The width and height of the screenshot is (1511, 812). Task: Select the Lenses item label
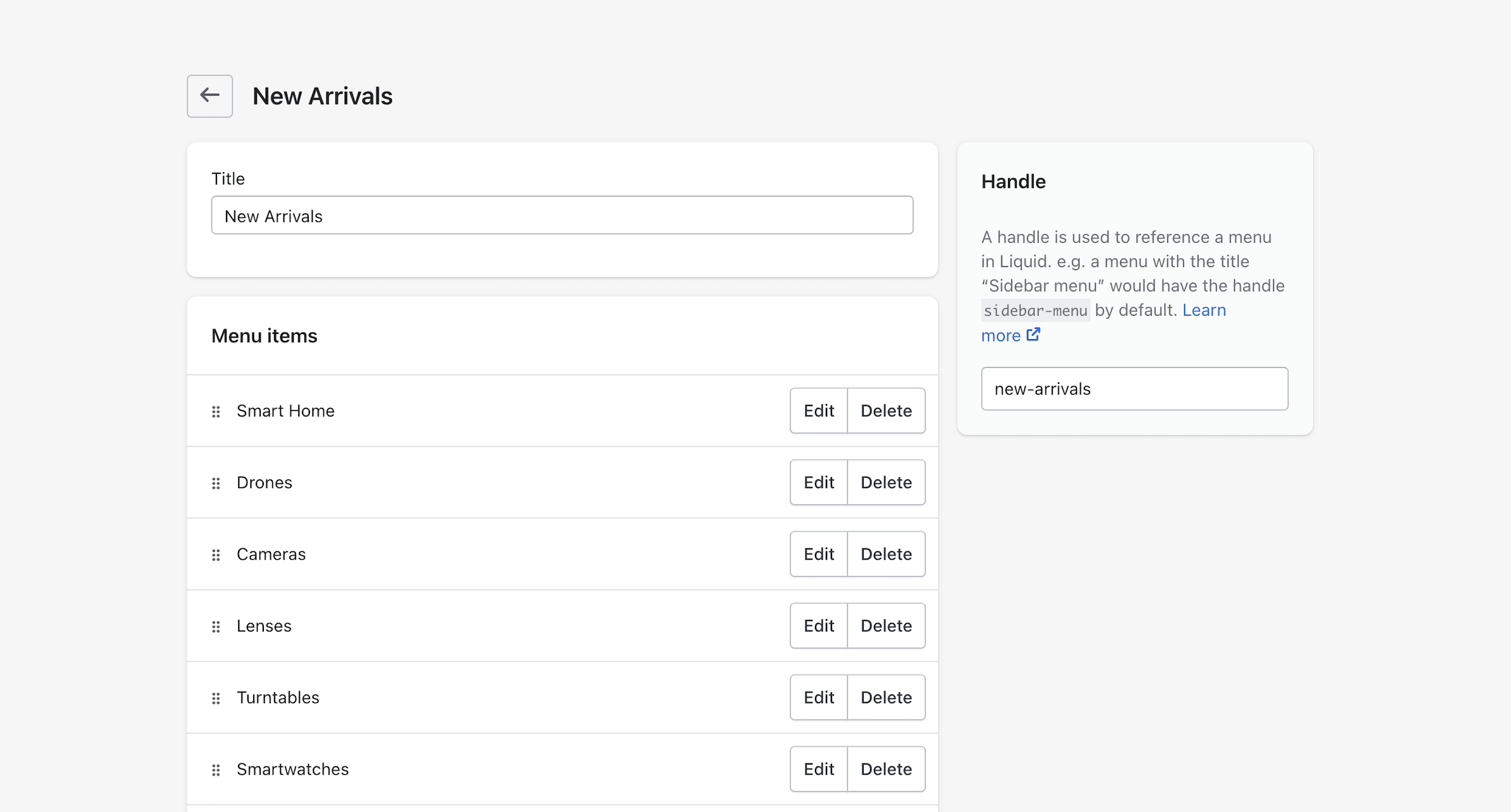coord(264,626)
